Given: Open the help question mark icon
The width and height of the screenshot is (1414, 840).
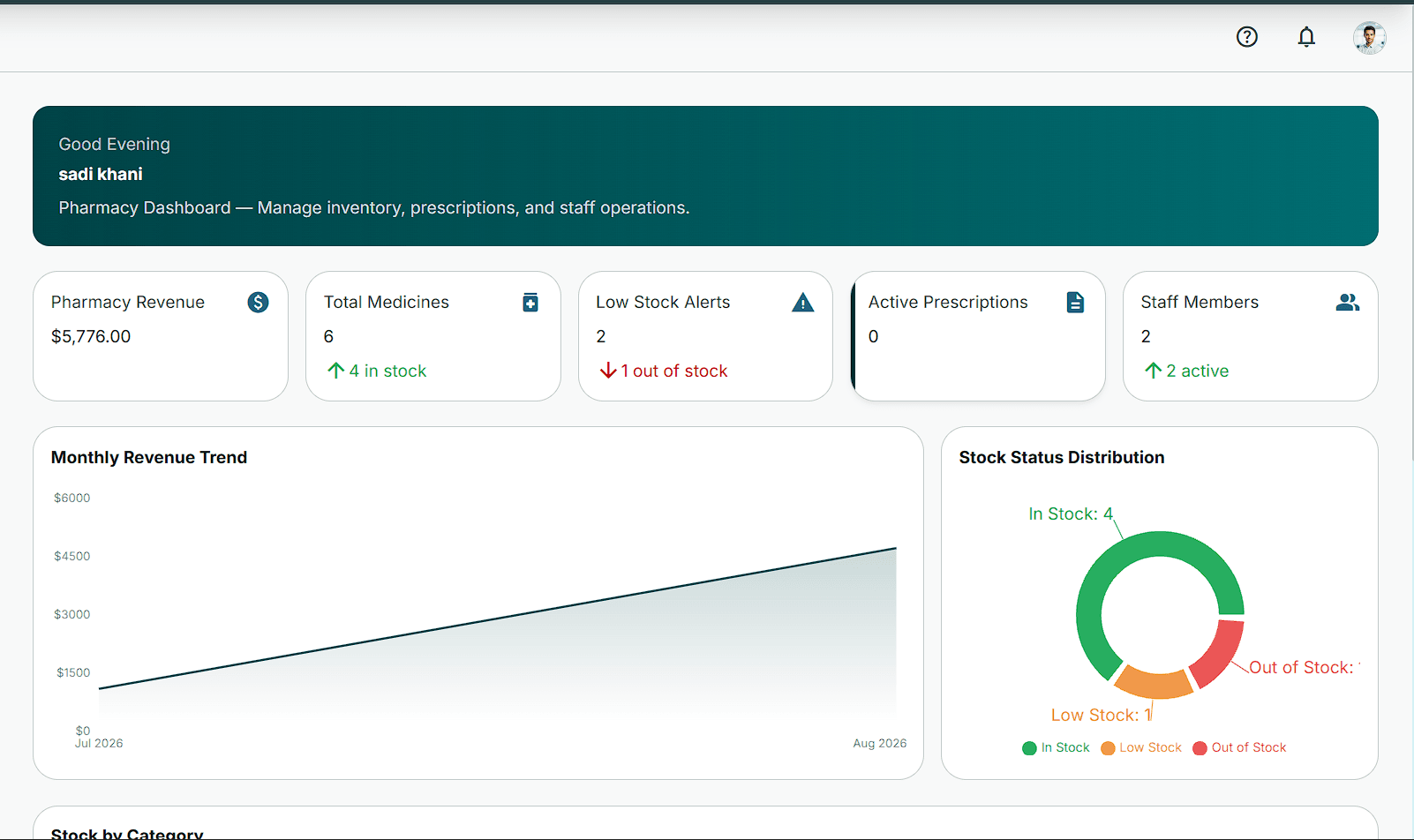Looking at the screenshot, I should 1246,37.
